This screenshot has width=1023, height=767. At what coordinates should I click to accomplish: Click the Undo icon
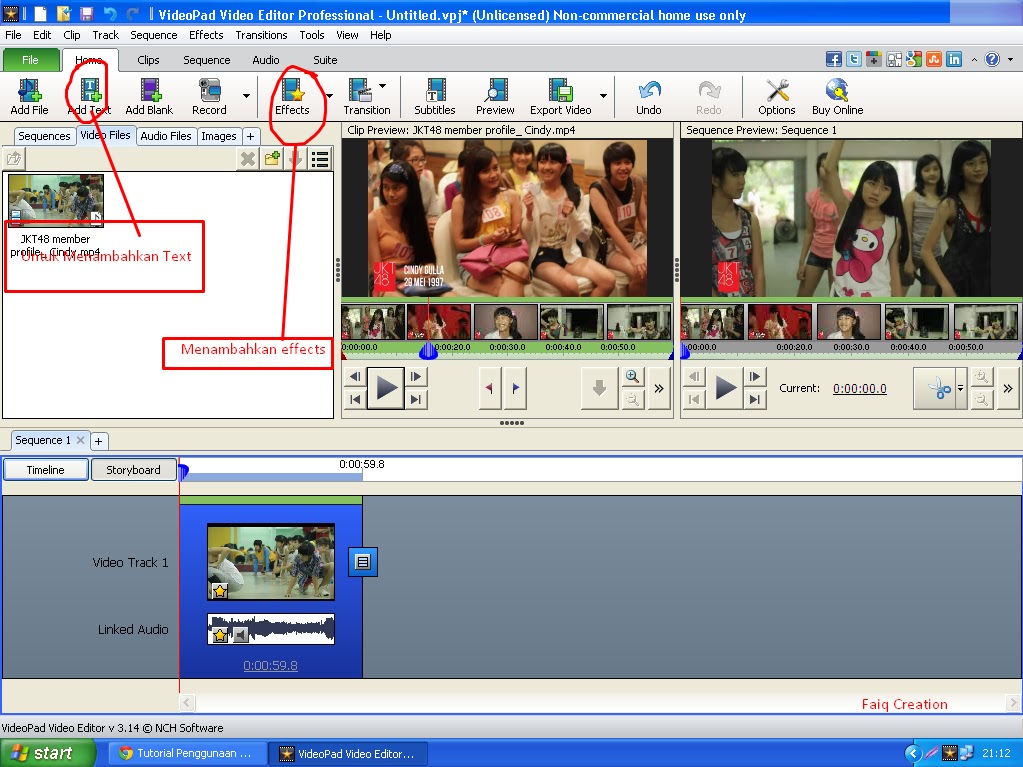click(649, 97)
